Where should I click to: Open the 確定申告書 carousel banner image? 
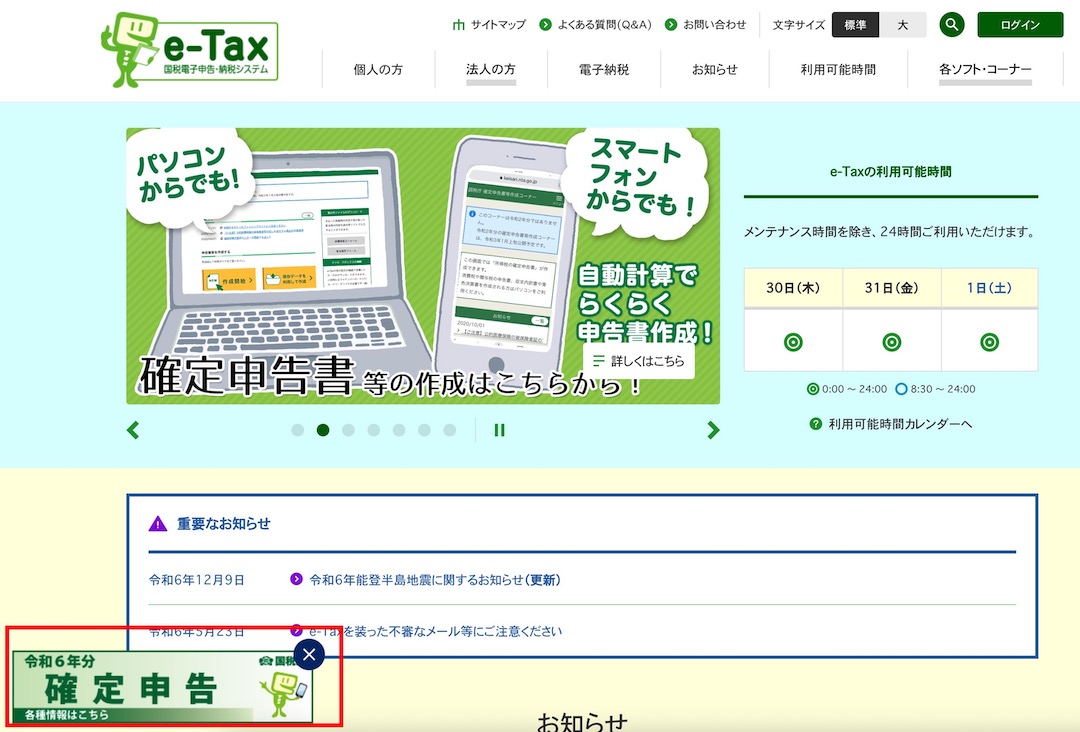[423, 266]
